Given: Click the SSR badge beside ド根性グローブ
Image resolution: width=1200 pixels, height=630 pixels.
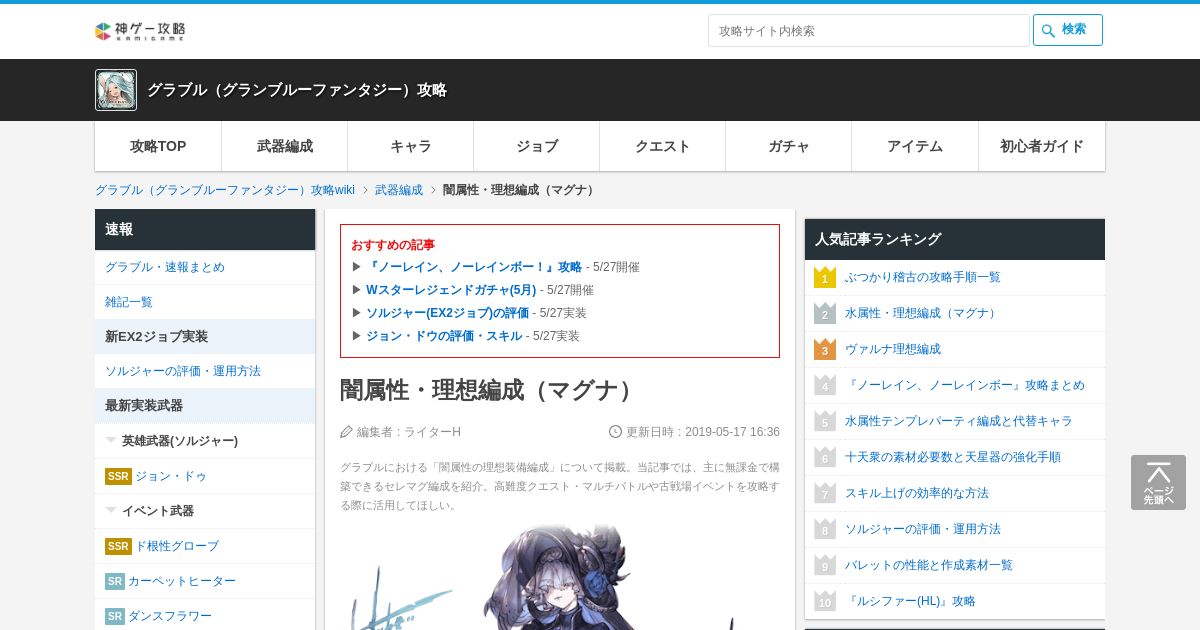Looking at the screenshot, I should (x=118, y=546).
